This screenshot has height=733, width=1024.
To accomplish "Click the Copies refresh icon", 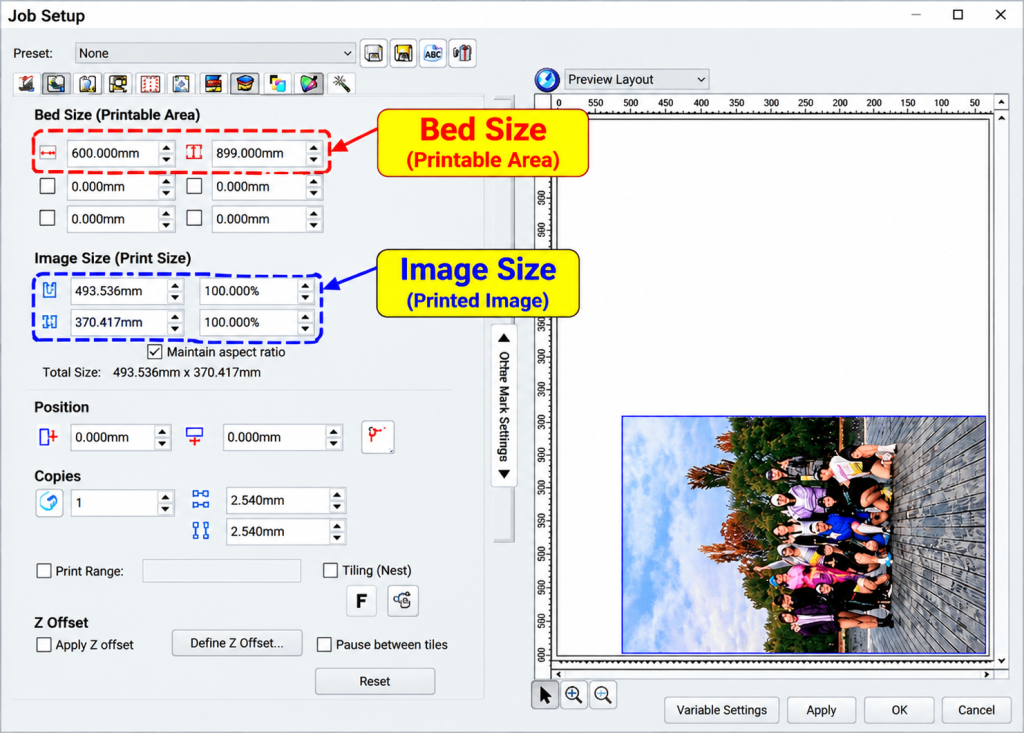I will (x=49, y=502).
